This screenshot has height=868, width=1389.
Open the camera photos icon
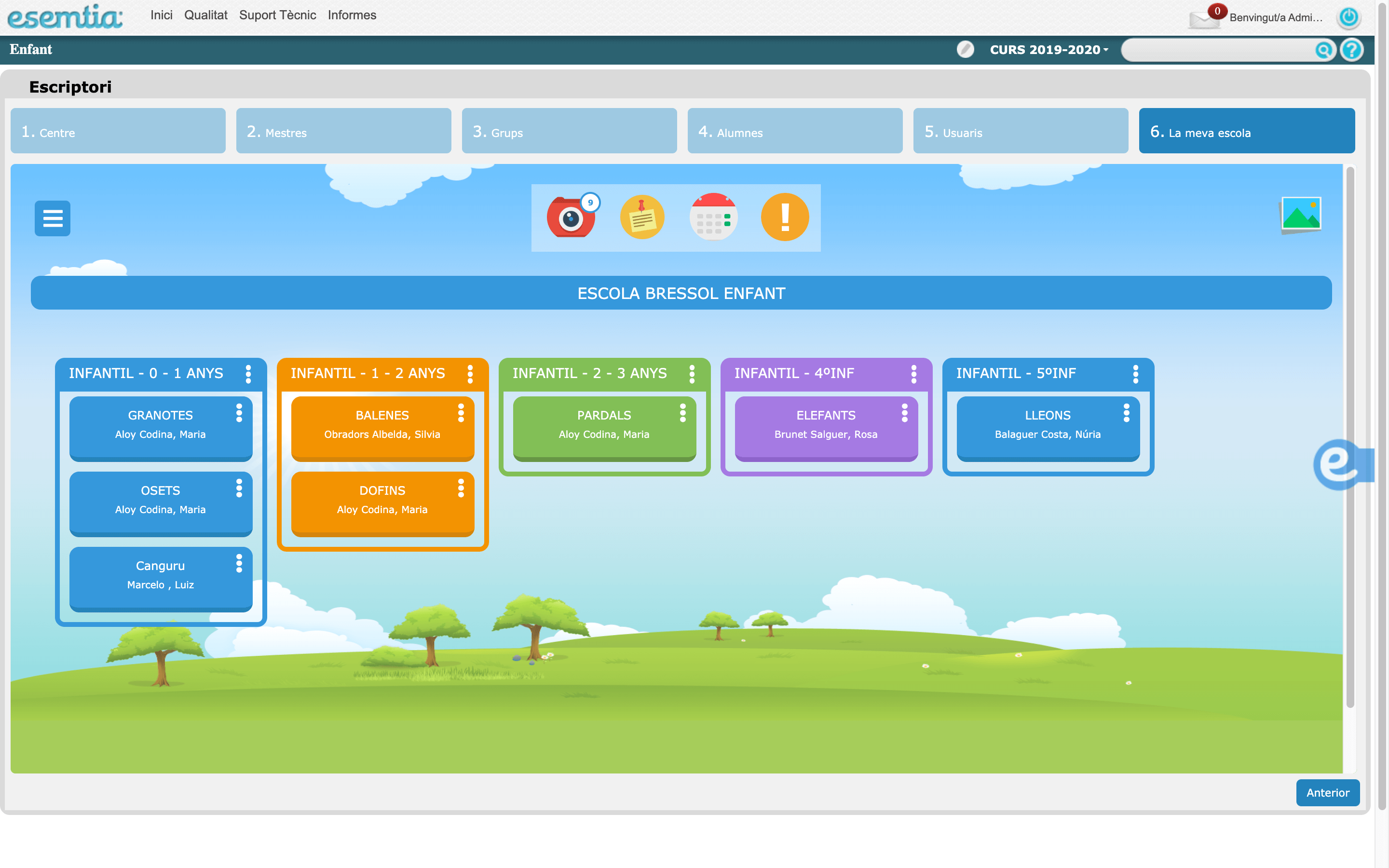(x=571, y=217)
